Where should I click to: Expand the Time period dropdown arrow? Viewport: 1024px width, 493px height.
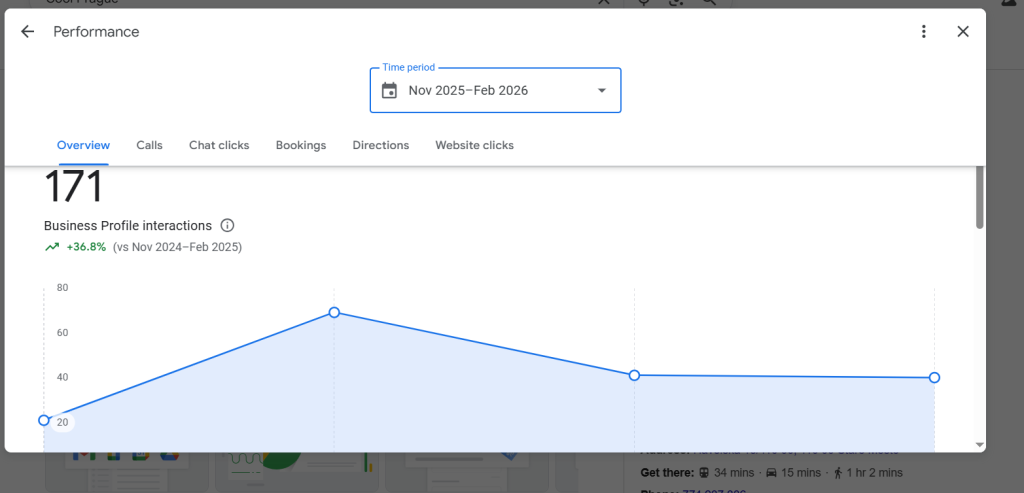pyautogui.click(x=602, y=91)
